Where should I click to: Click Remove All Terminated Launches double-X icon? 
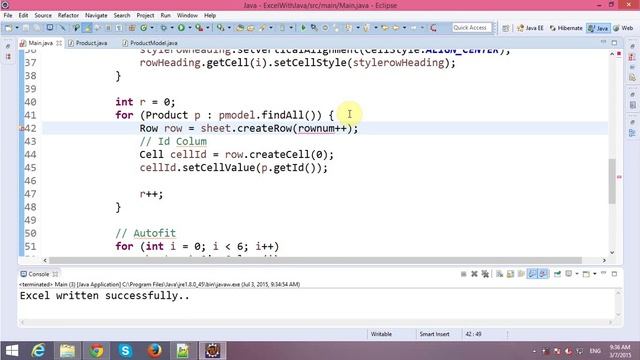point(485,274)
